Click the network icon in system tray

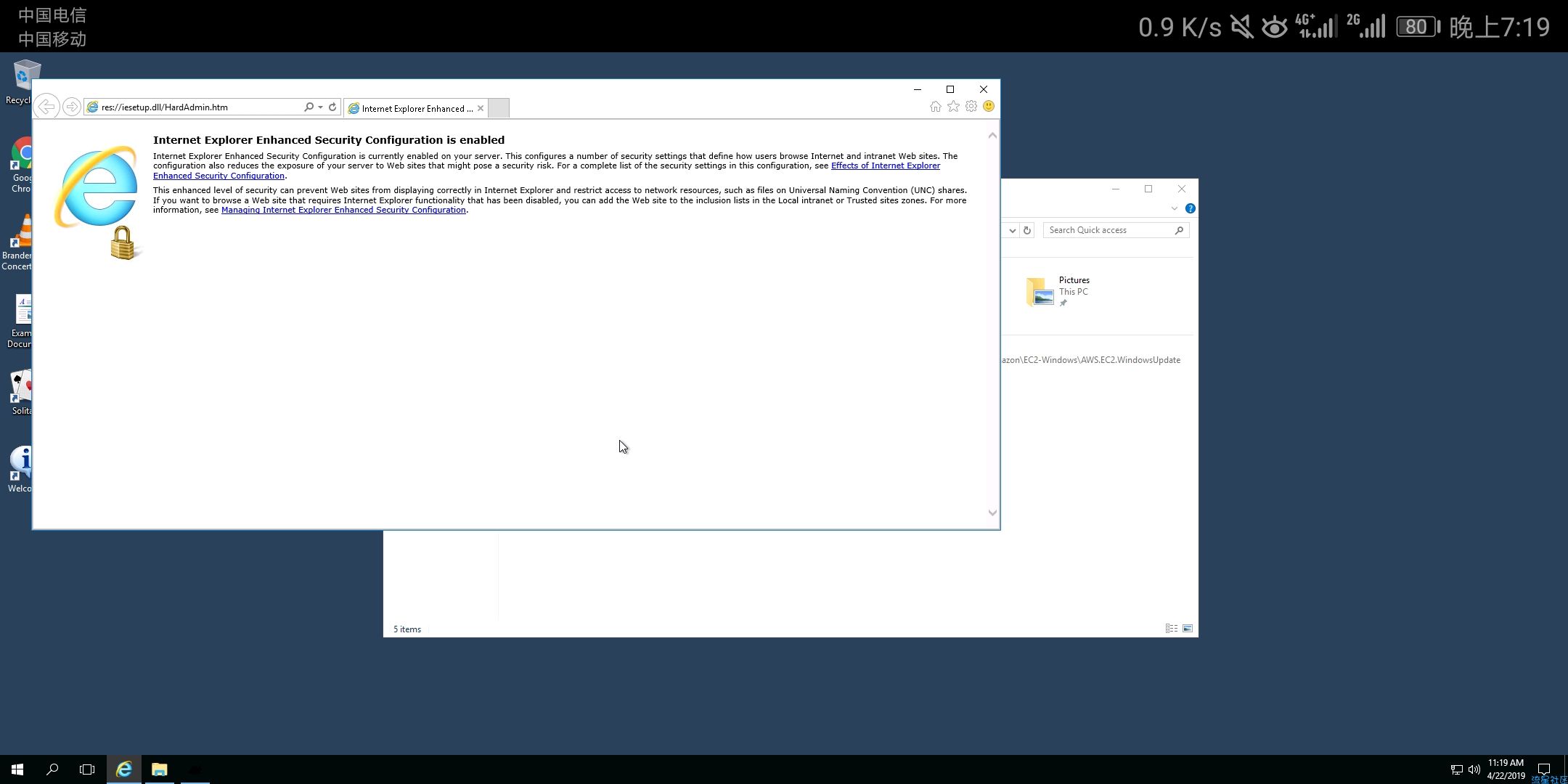click(1456, 769)
